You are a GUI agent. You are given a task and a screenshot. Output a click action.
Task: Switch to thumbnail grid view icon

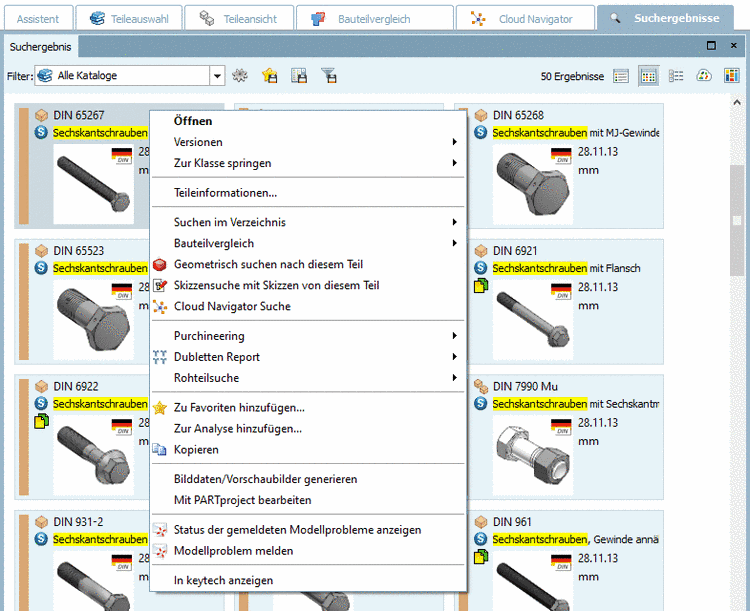[649, 76]
